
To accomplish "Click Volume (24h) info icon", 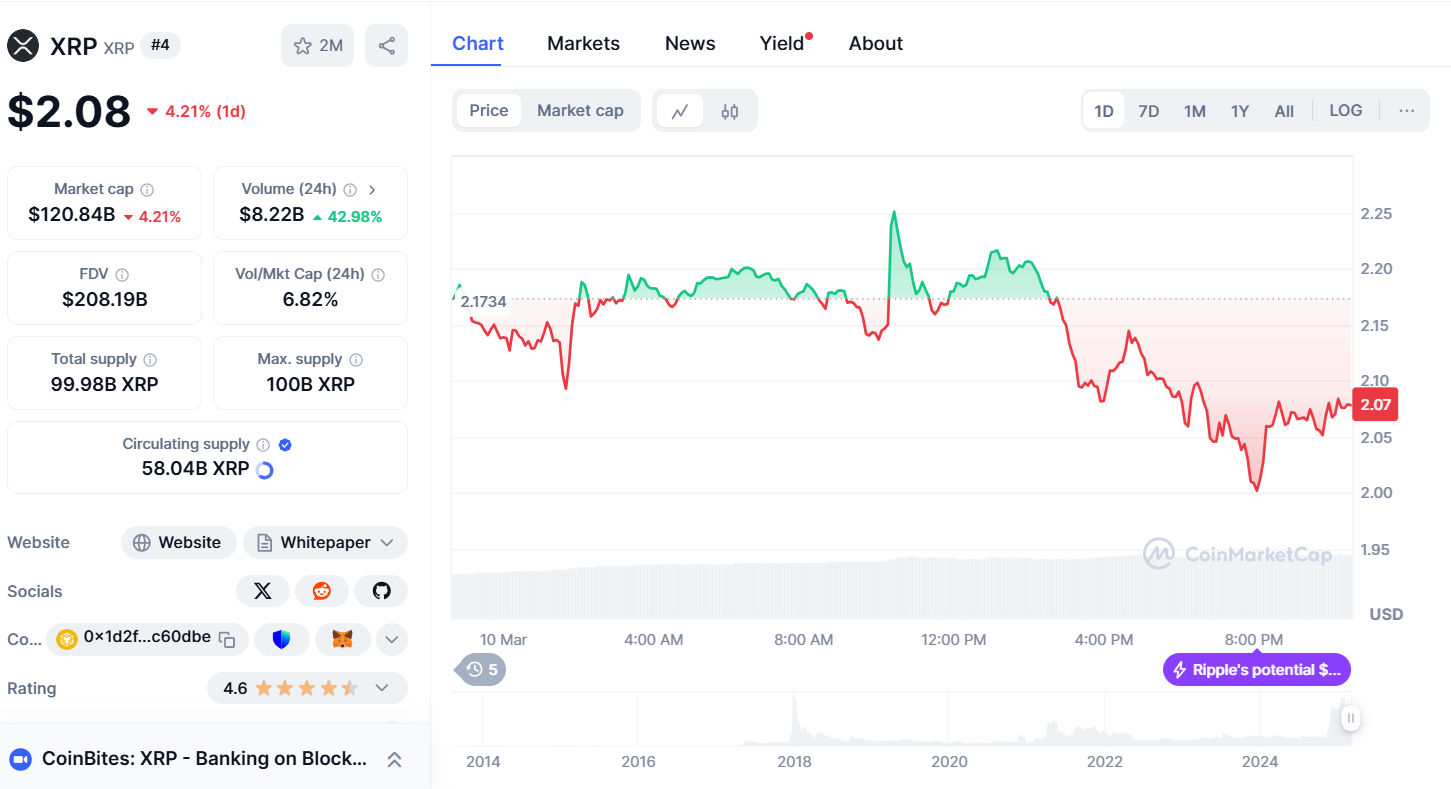I will [350, 189].
